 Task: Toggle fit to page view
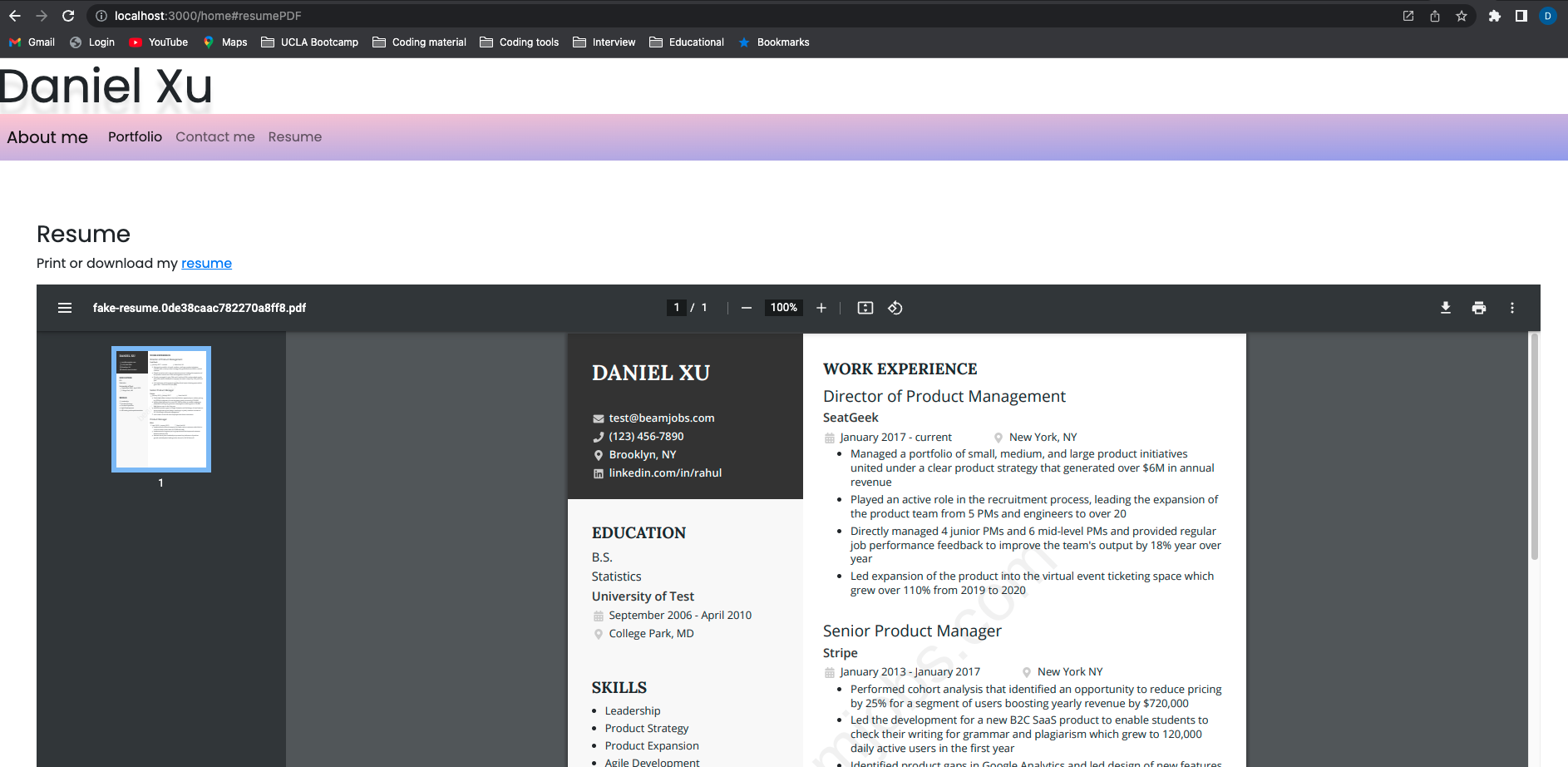[x=865, y=308]
